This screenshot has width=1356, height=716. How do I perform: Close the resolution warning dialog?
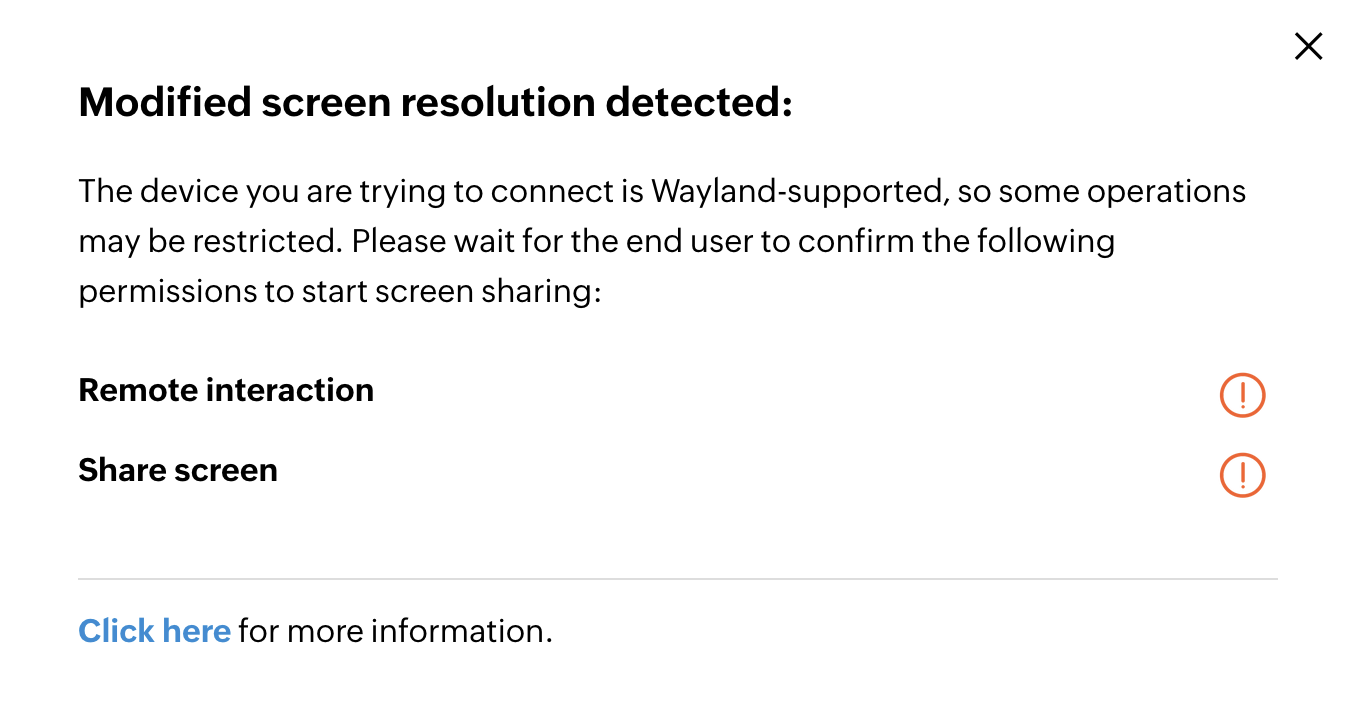pyautogui.click(x=1308, y=46)
